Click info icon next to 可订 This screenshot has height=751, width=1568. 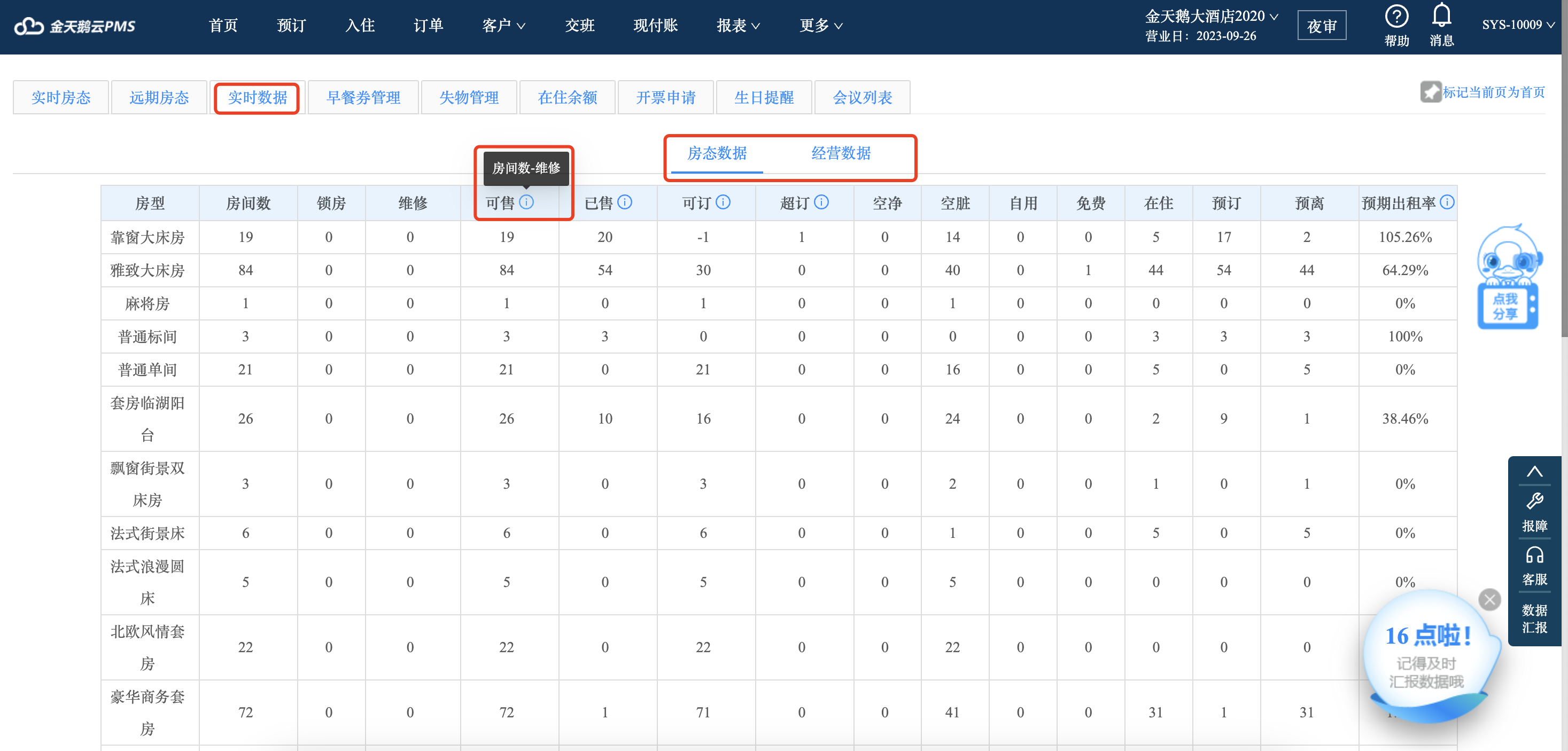tap(723, 202)
